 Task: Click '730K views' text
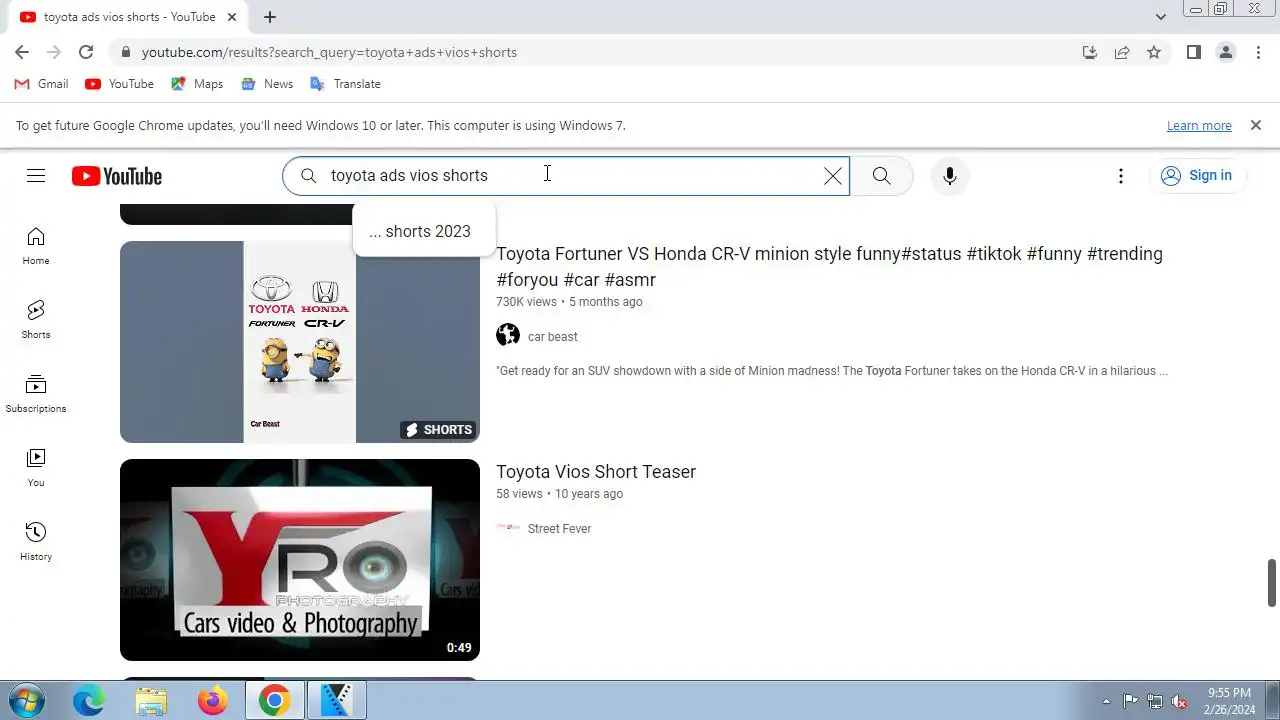click(x=526, y=302)
